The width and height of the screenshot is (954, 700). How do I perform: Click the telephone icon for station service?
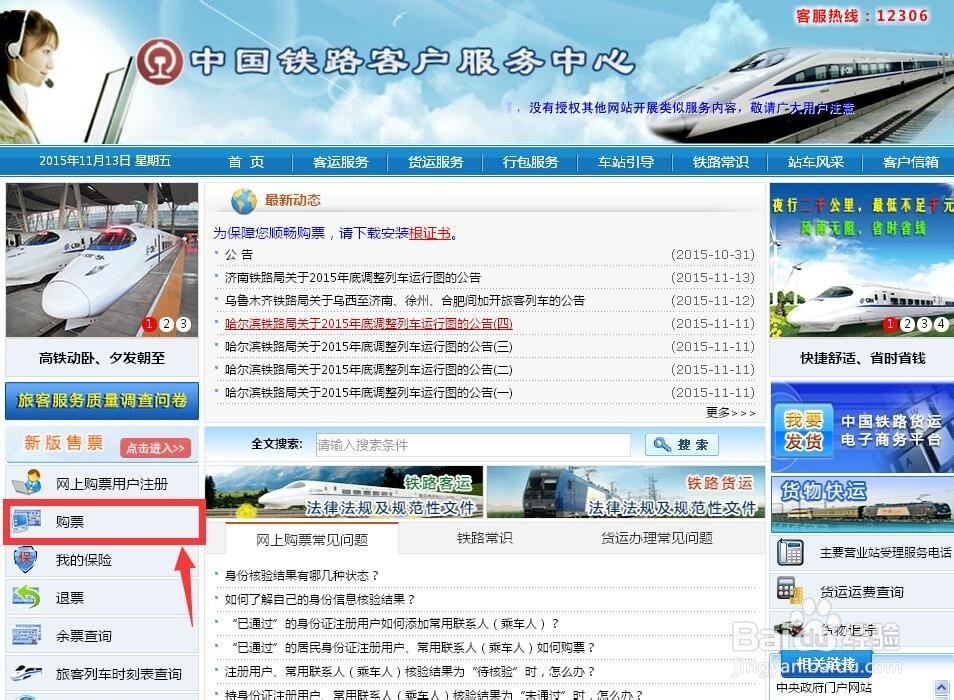pyautogui.click(x=790, y=552)
